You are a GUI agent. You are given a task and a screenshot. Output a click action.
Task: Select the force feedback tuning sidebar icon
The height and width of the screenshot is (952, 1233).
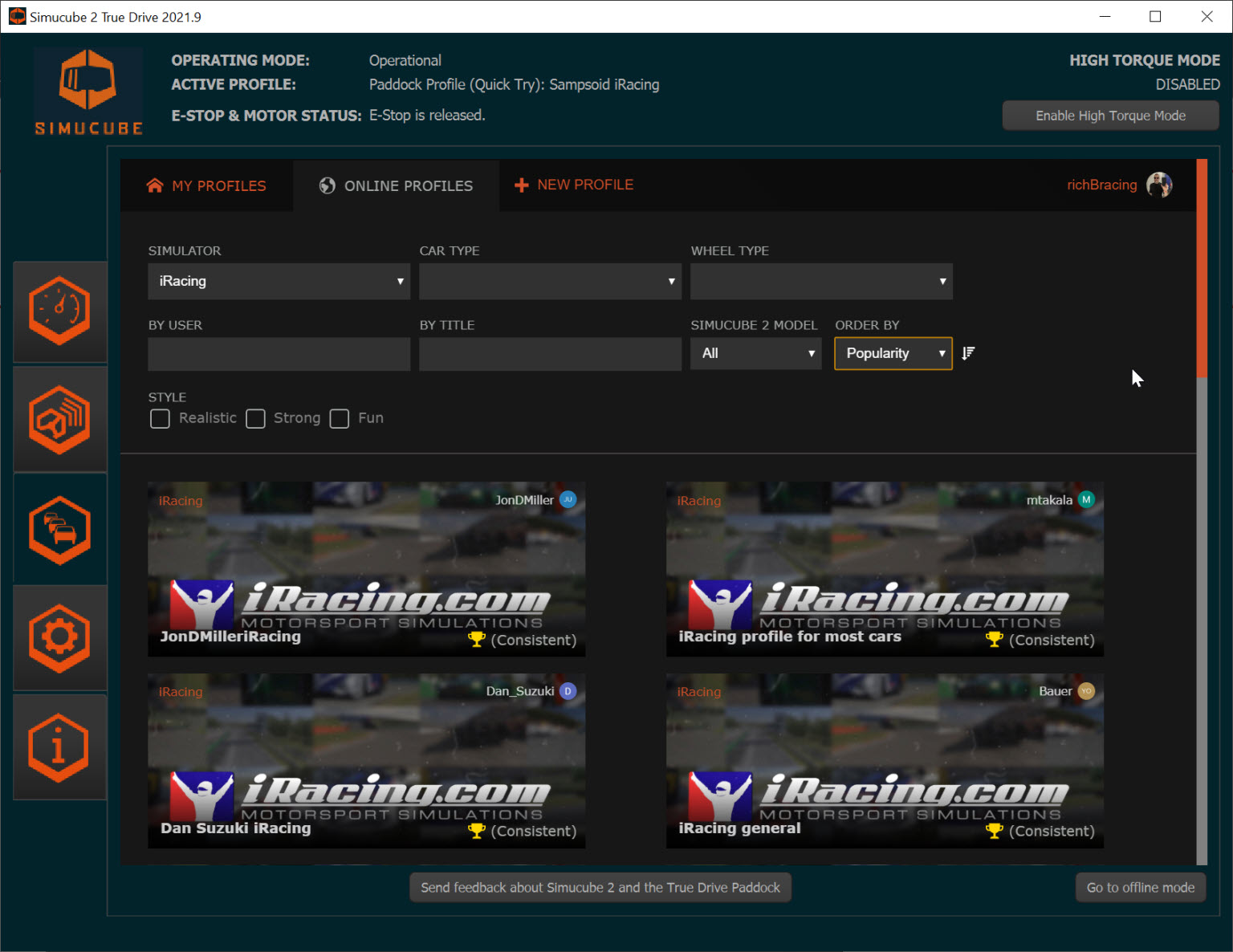point(59,418)
